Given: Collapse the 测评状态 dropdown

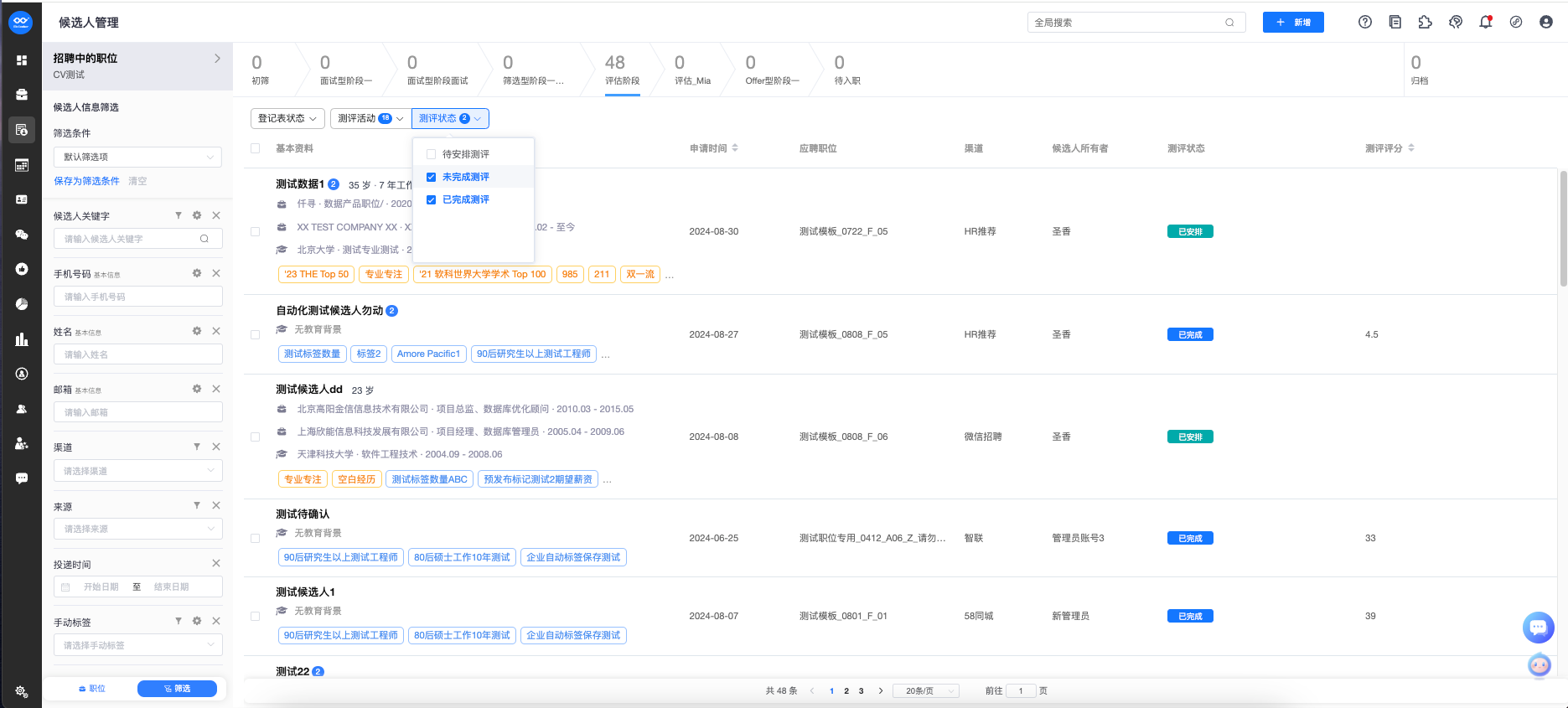Looking at the screenshot, I should pyautogui.click(x=450, y=118).
